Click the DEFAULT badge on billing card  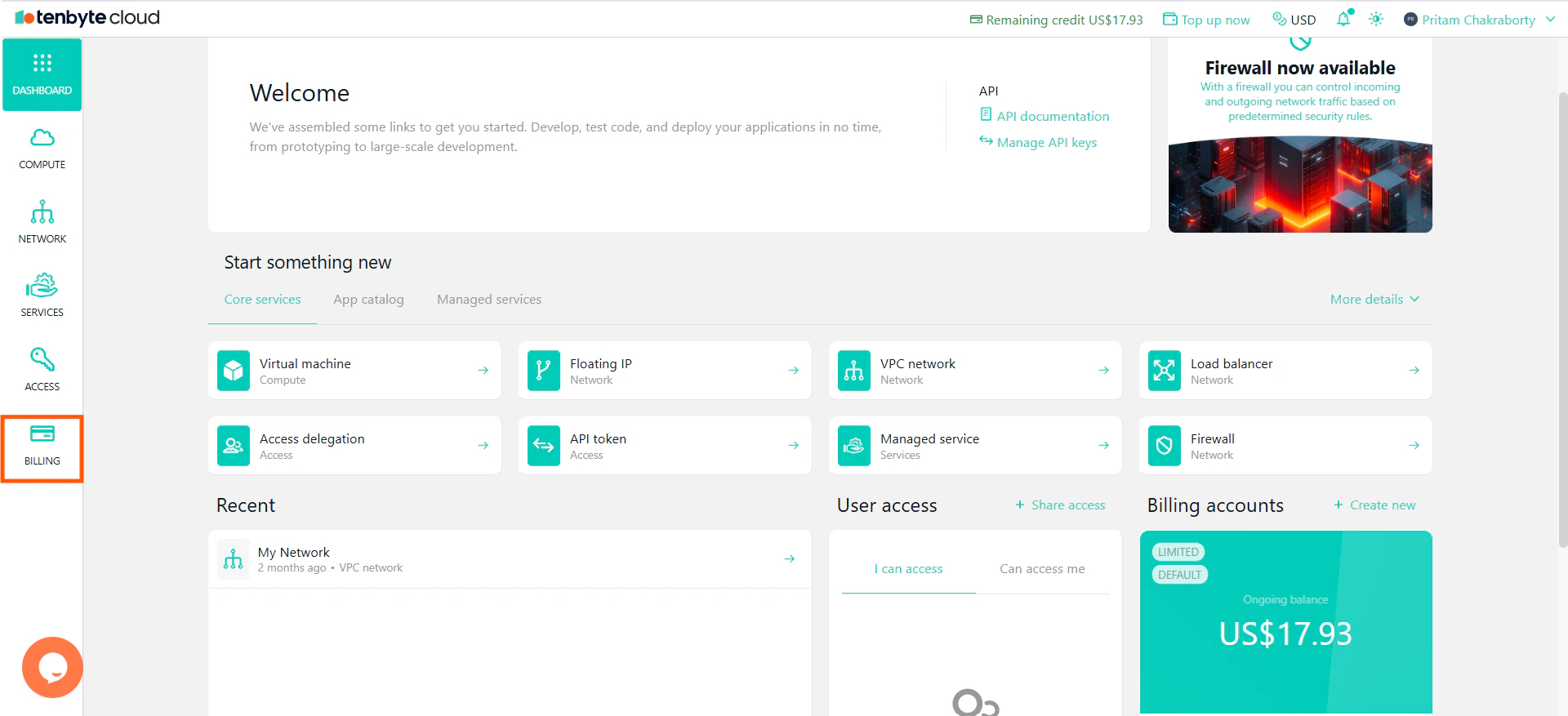(1180, 575)
